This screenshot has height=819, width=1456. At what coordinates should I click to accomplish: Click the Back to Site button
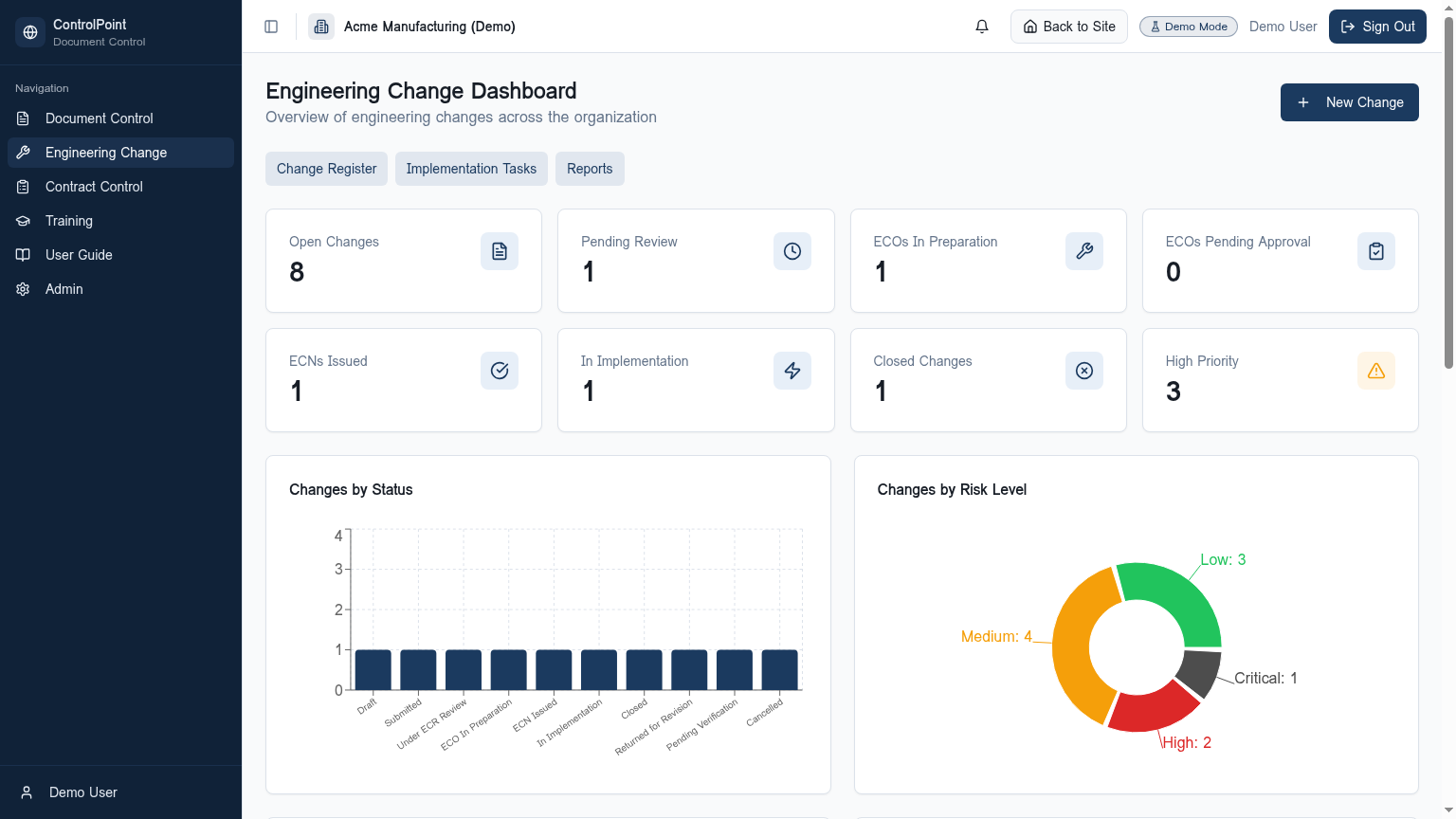pos(1069,27)
